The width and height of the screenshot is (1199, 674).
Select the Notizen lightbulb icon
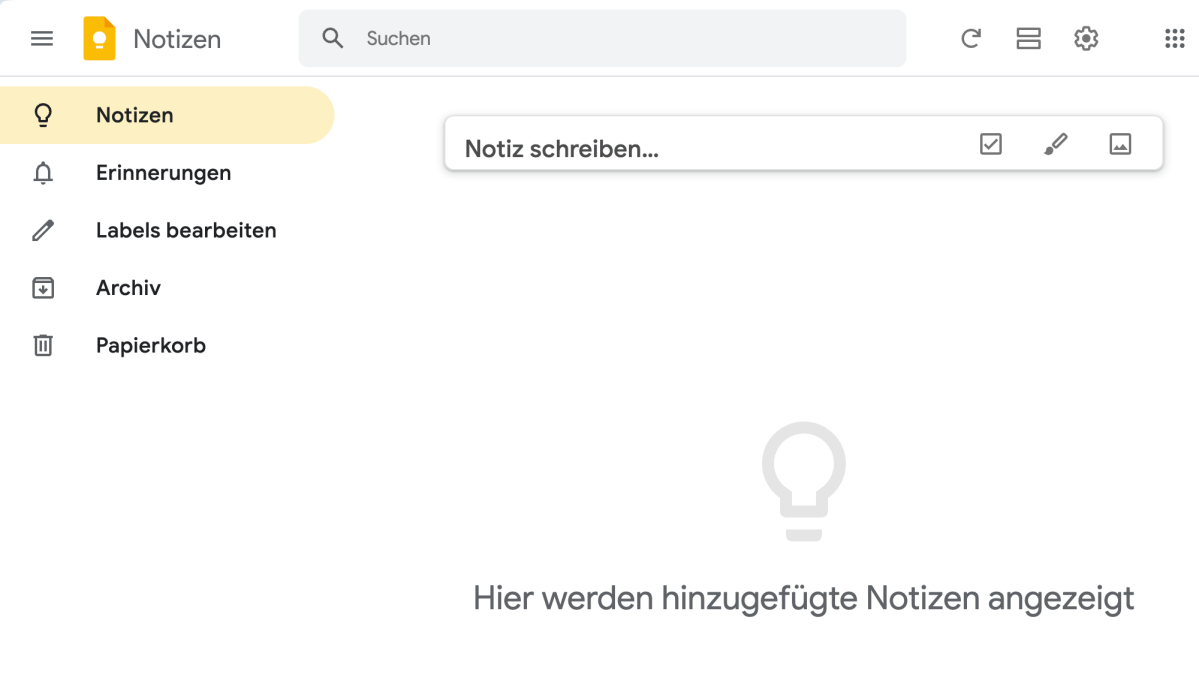coord(41,114)
